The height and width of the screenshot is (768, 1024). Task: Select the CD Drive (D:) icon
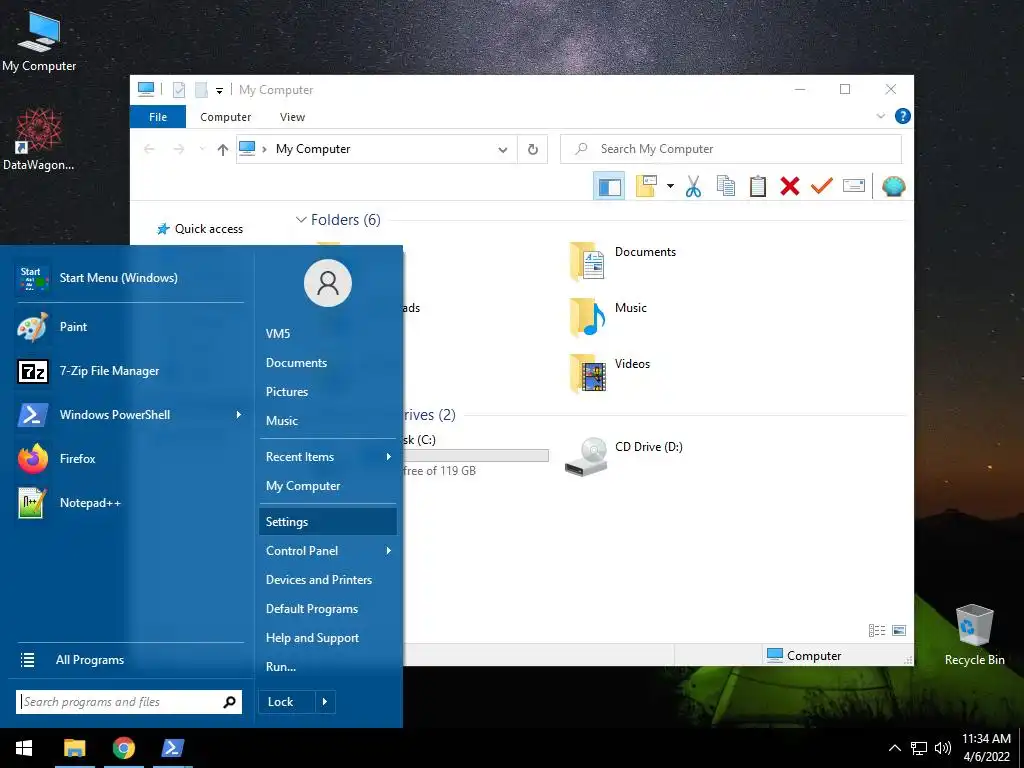(586, 456)
